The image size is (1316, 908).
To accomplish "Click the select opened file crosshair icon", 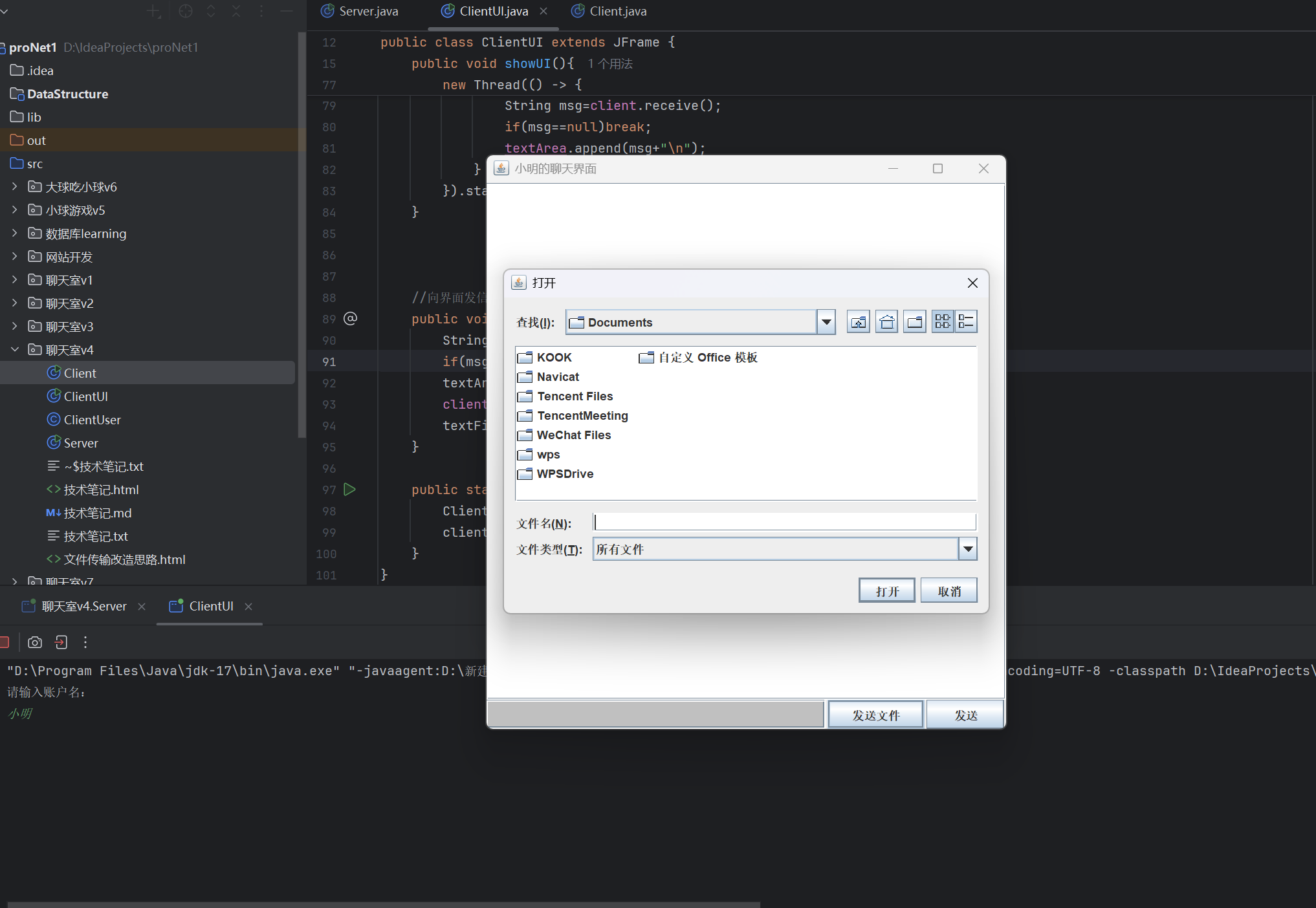I will 186,11.
